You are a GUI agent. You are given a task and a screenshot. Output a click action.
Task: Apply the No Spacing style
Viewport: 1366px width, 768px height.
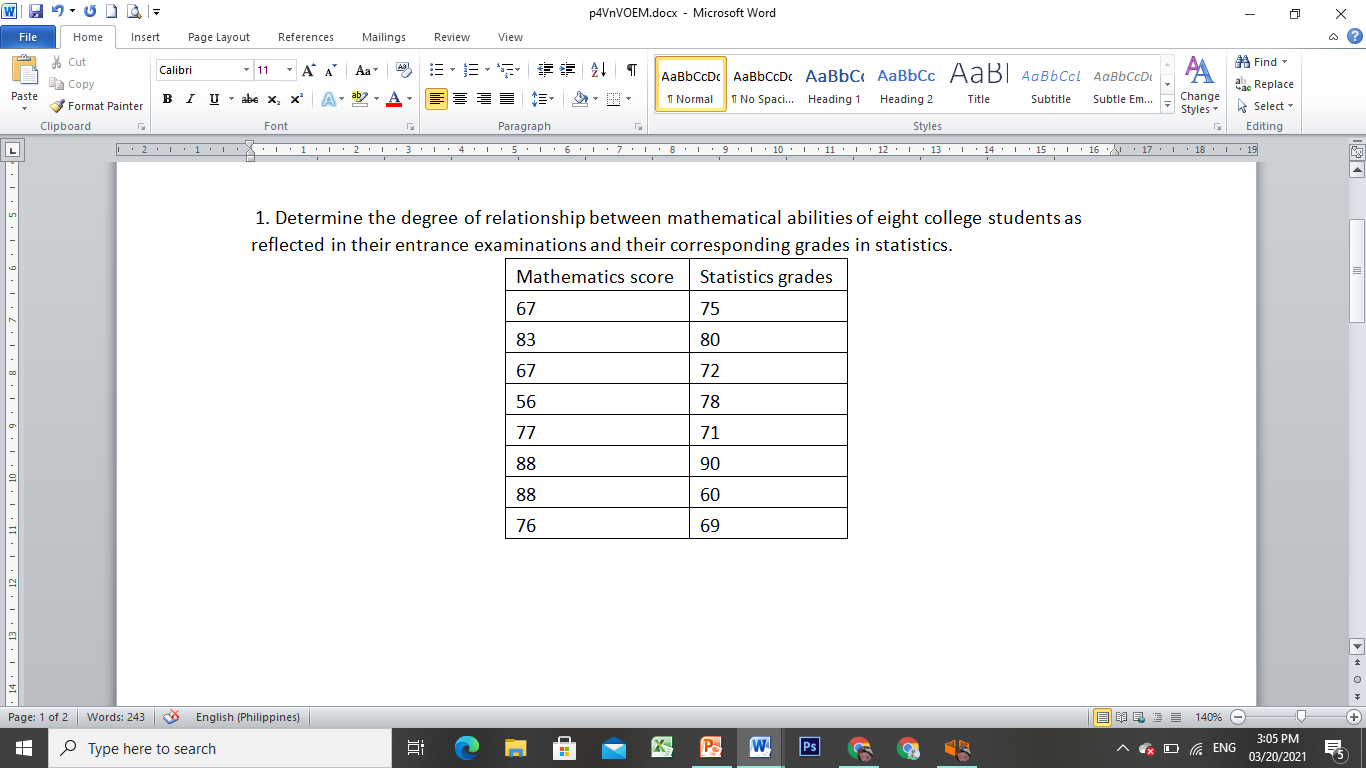coord(762,84)
